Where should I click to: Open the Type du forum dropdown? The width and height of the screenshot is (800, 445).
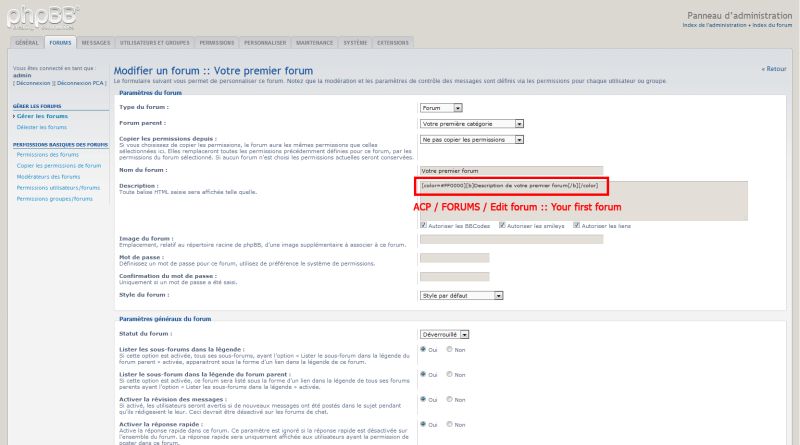tap(441, 108)
